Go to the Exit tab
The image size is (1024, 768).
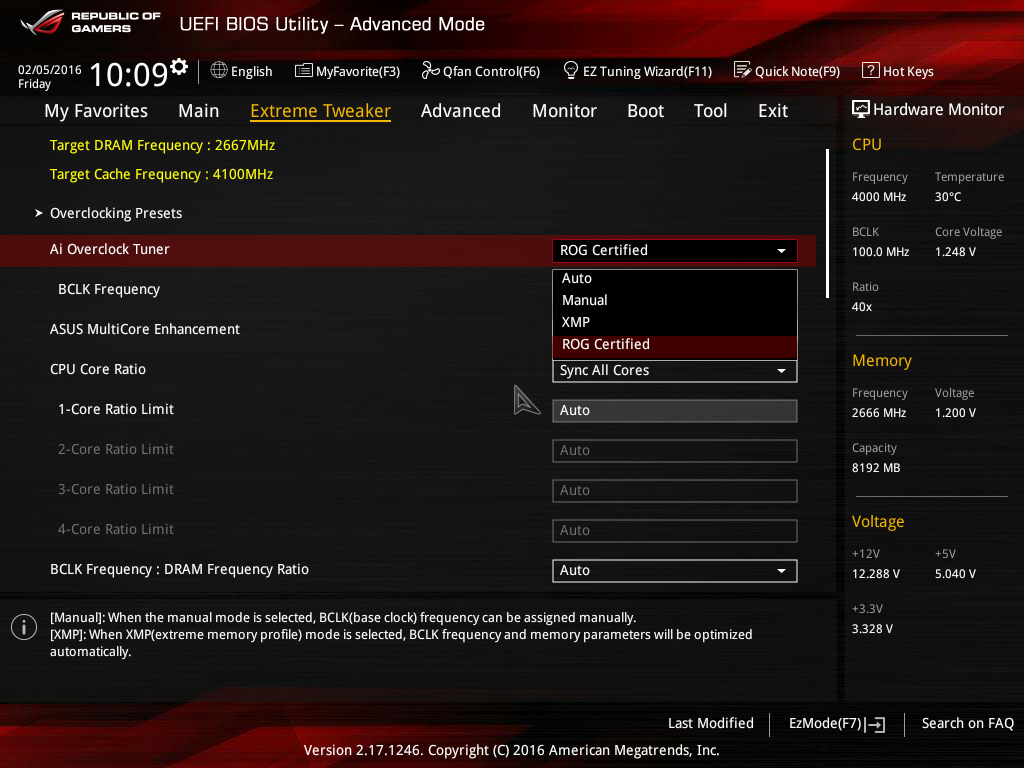[x=773, y=111]
